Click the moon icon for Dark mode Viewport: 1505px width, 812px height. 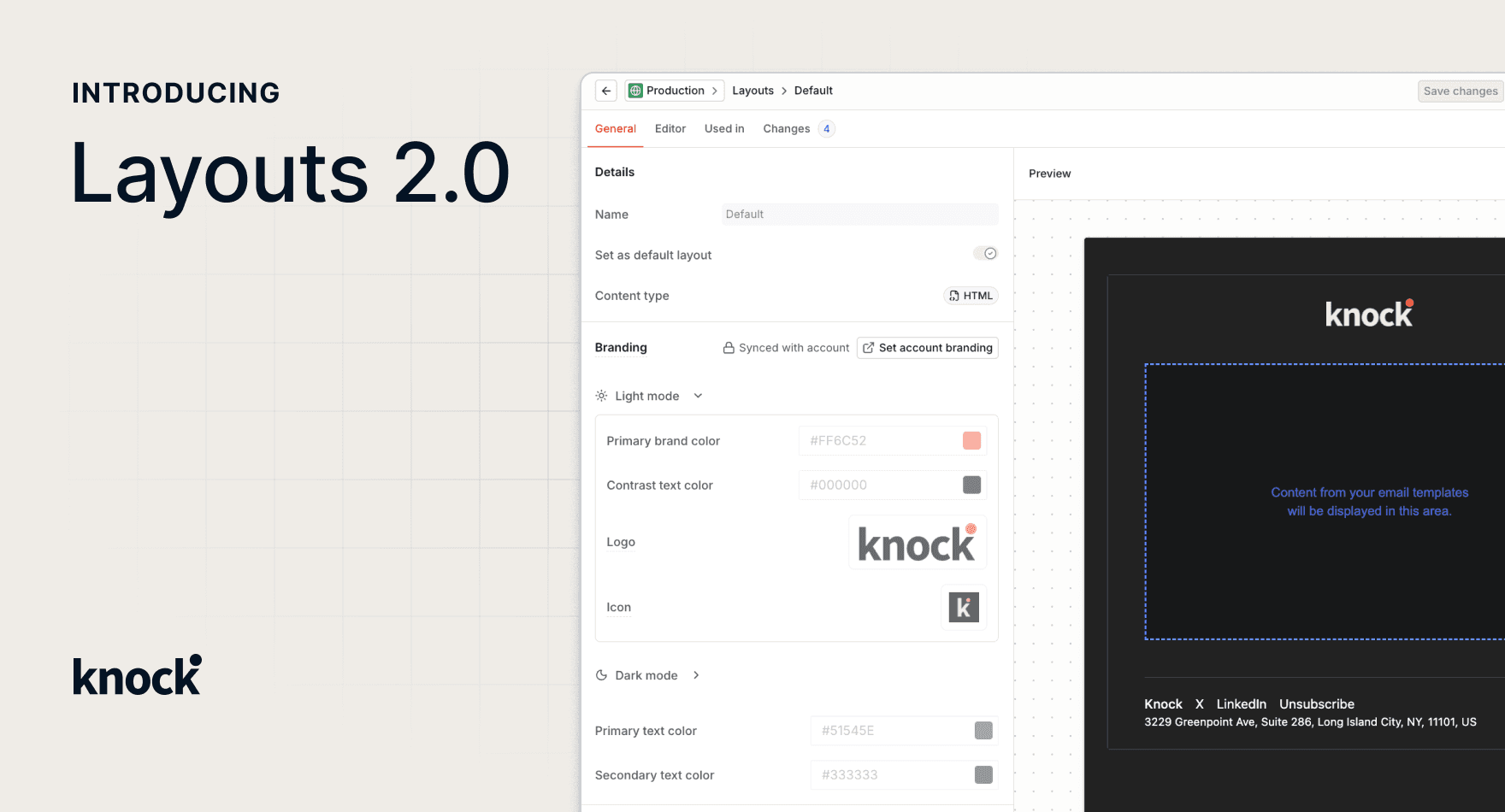pyautogui.click(x=602, y=675)
